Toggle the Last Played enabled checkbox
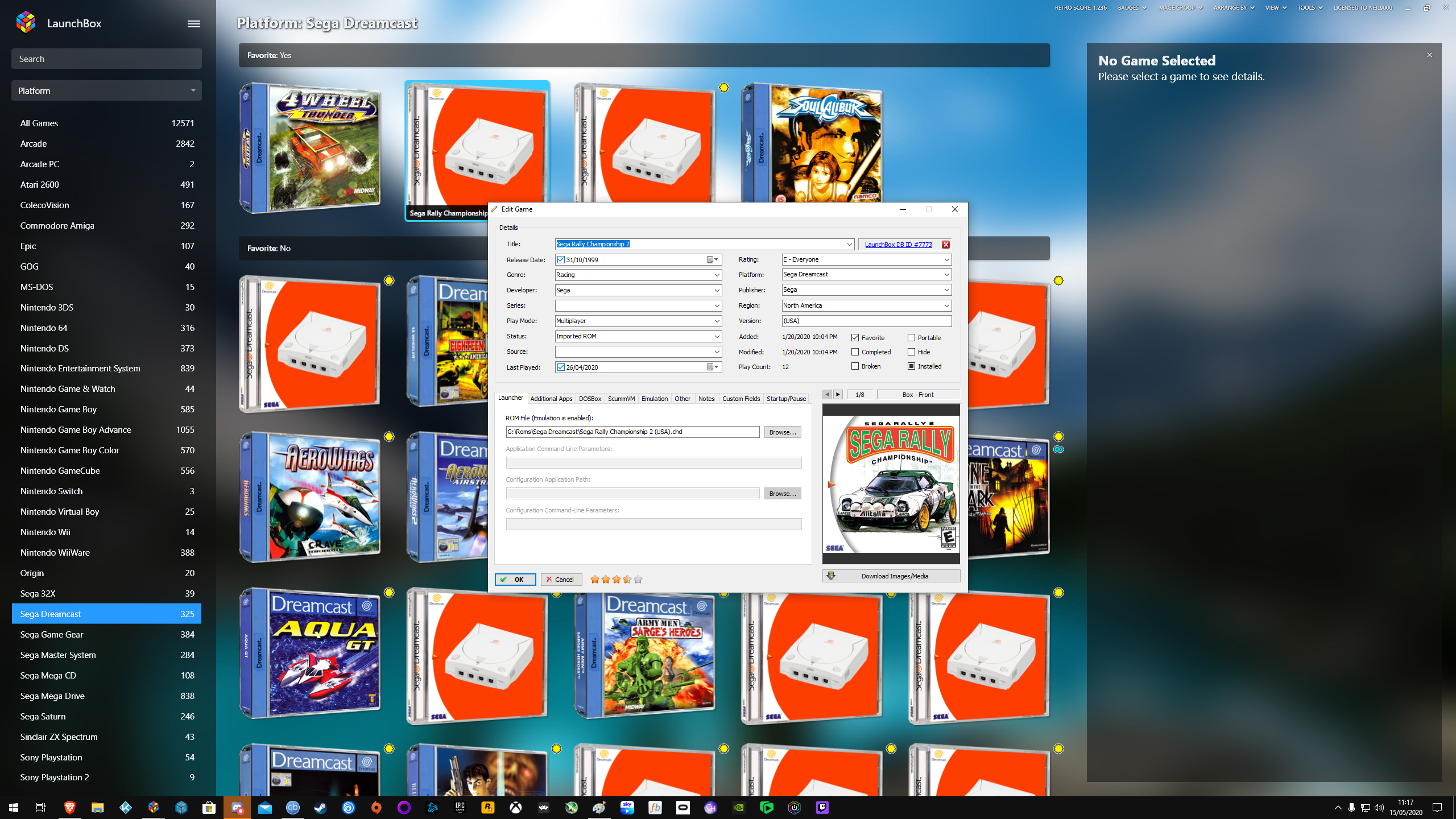 pyautogui.click(x=561, y=367)
